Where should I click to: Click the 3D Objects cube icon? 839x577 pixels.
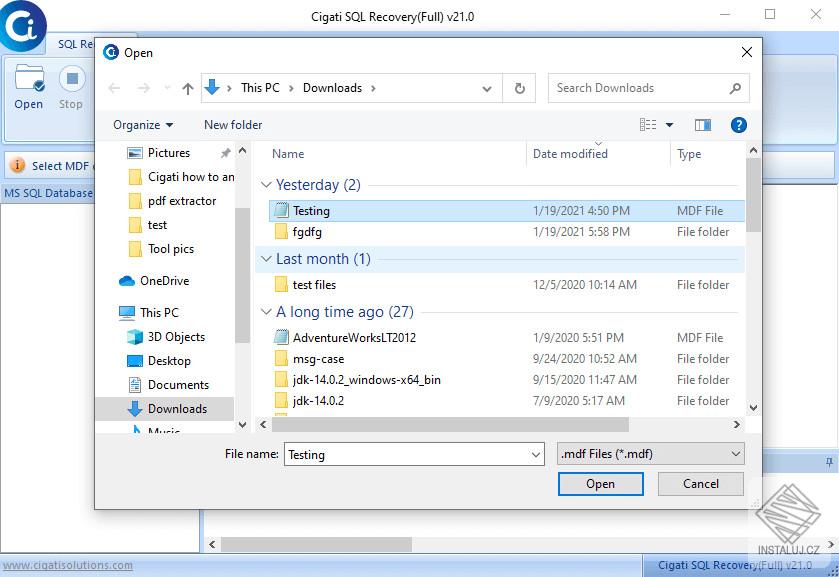click(135, 337)
